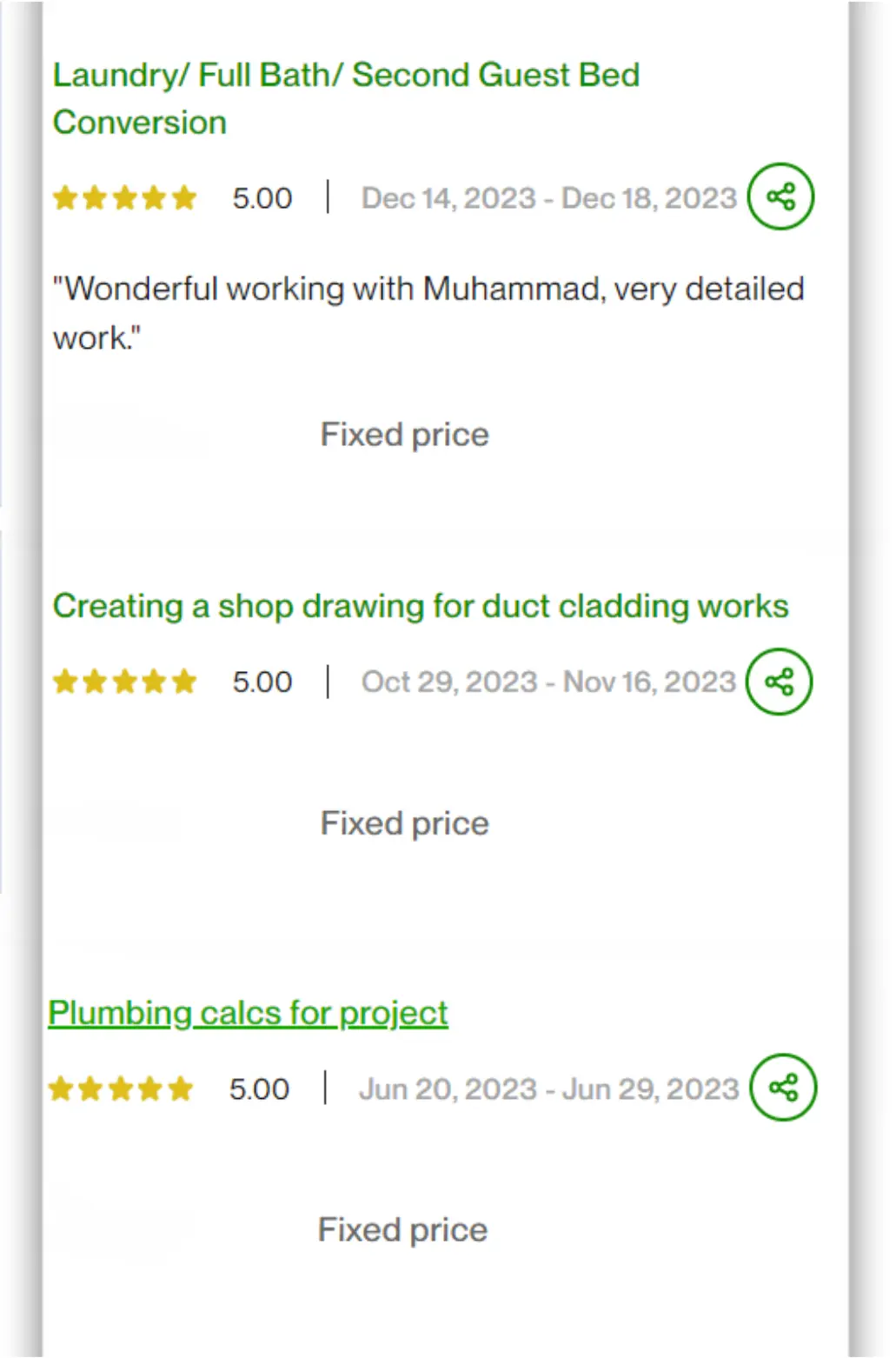Viewport: 896px width, 1358px height.
Task: Click the last star of duct cladding rating
Action: click(x=183, y=682)
